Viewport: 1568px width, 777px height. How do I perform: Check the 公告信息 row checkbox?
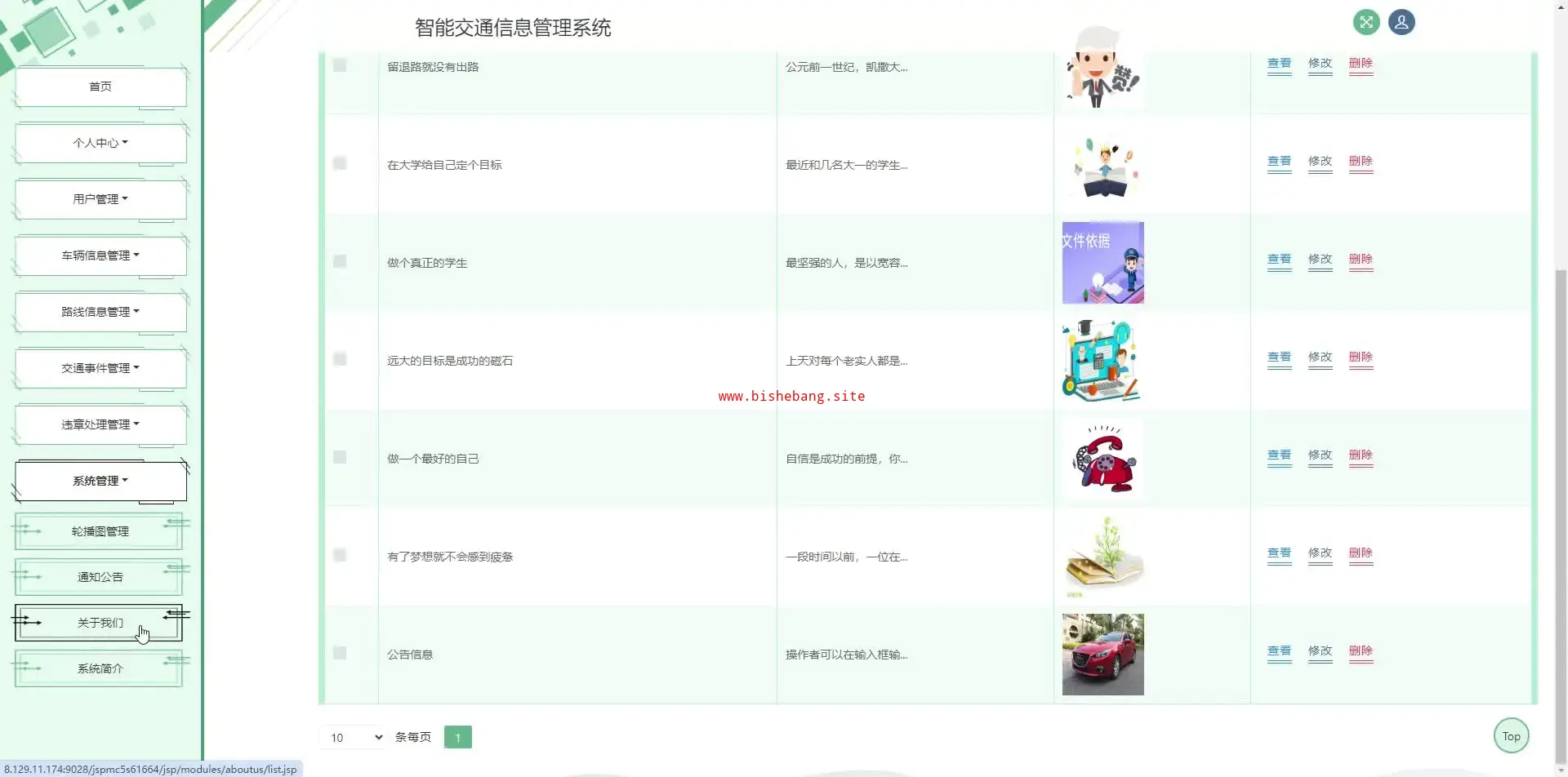click(340, 653)
